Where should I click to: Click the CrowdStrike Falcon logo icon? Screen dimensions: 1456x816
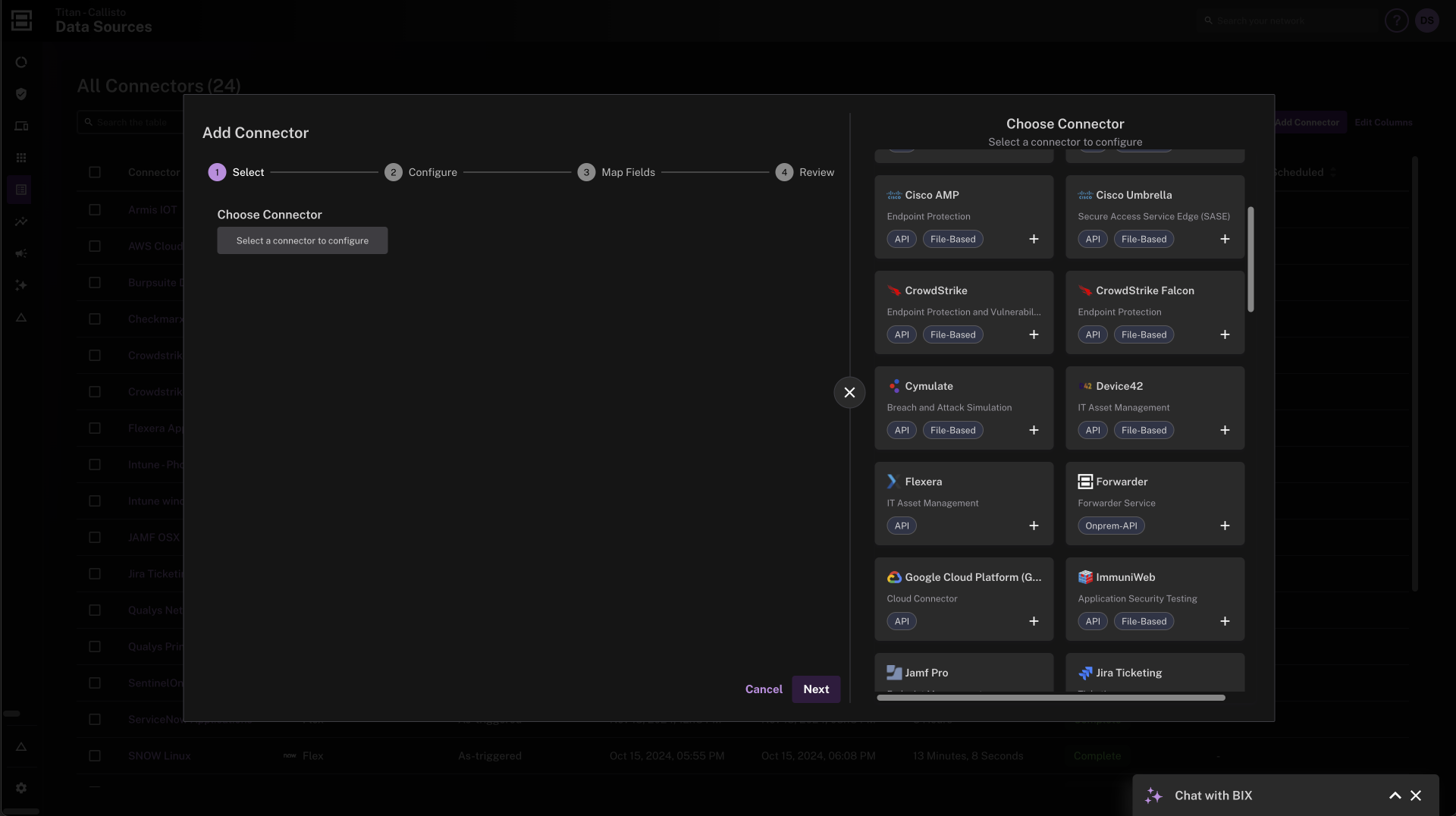tap(1085, 290)
